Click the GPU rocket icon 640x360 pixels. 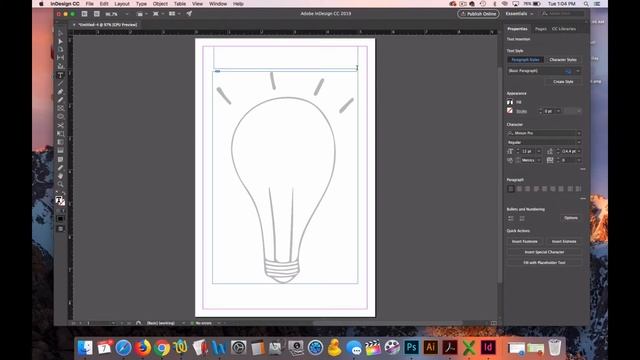coord(189,13)
